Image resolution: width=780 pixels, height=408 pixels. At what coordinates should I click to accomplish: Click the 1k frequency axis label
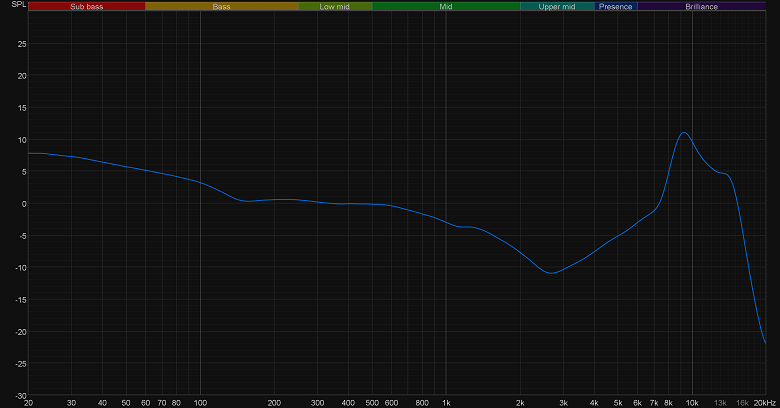[446, 403]
